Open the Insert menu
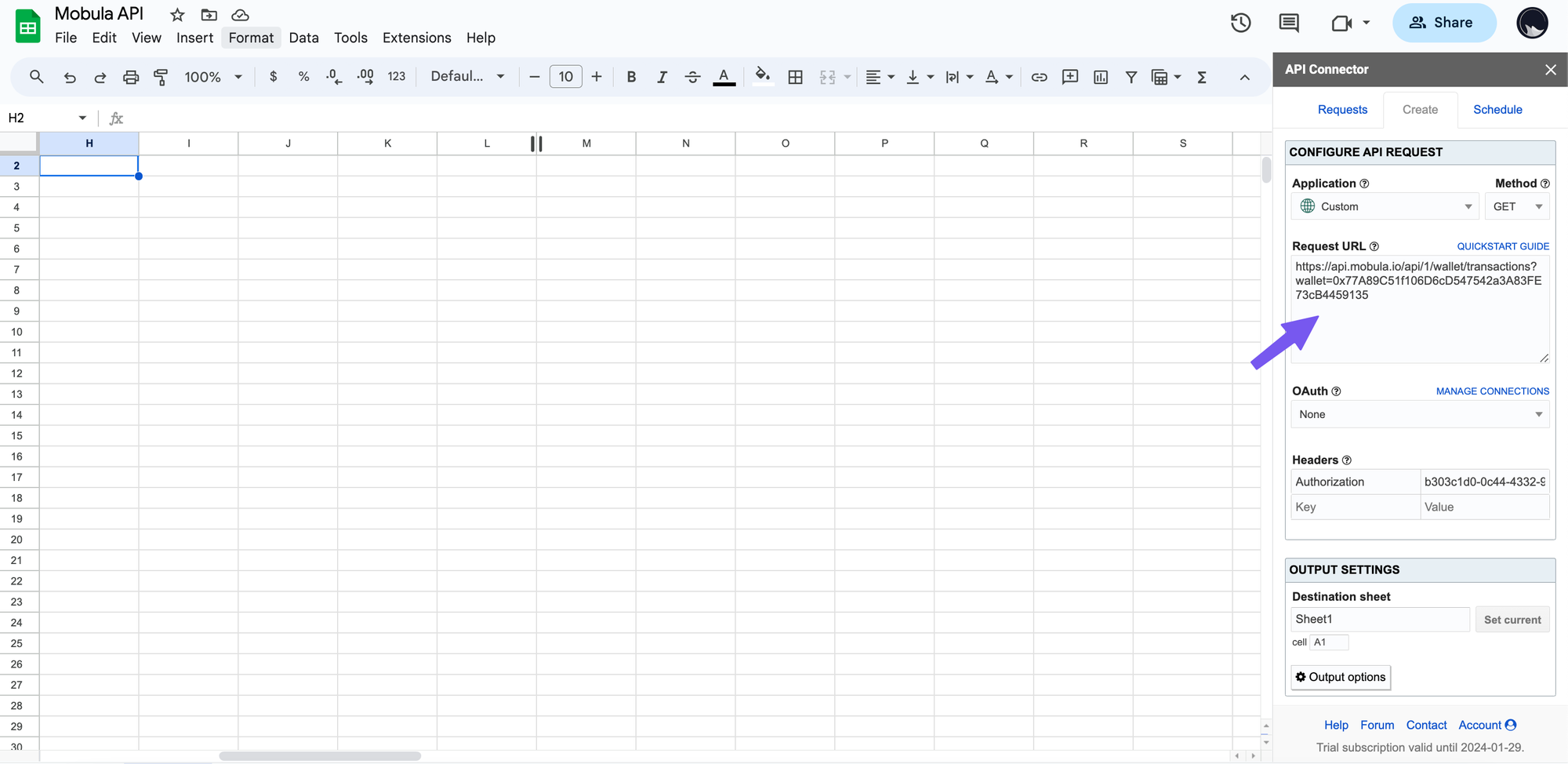 (194, 38)
